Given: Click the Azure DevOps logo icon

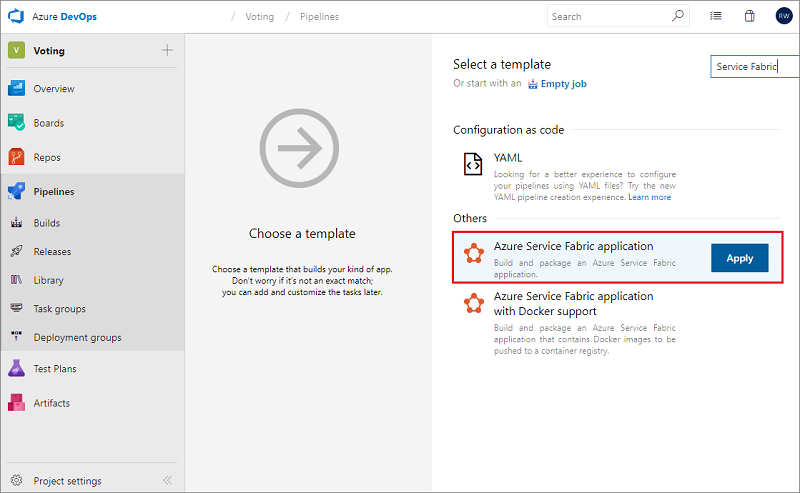Looking at the screenshot, I should [16, 16].
